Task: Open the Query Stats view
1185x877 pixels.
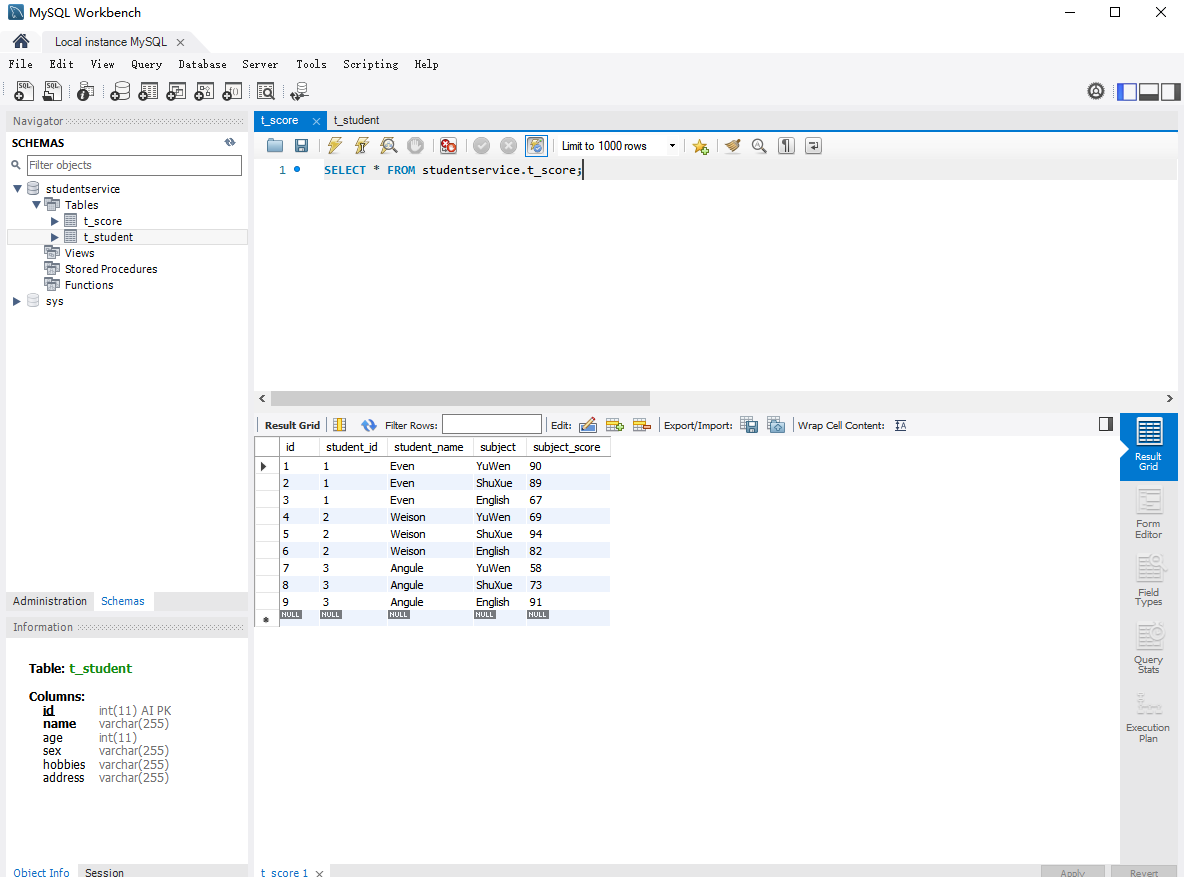Action: pos(1149,648)
